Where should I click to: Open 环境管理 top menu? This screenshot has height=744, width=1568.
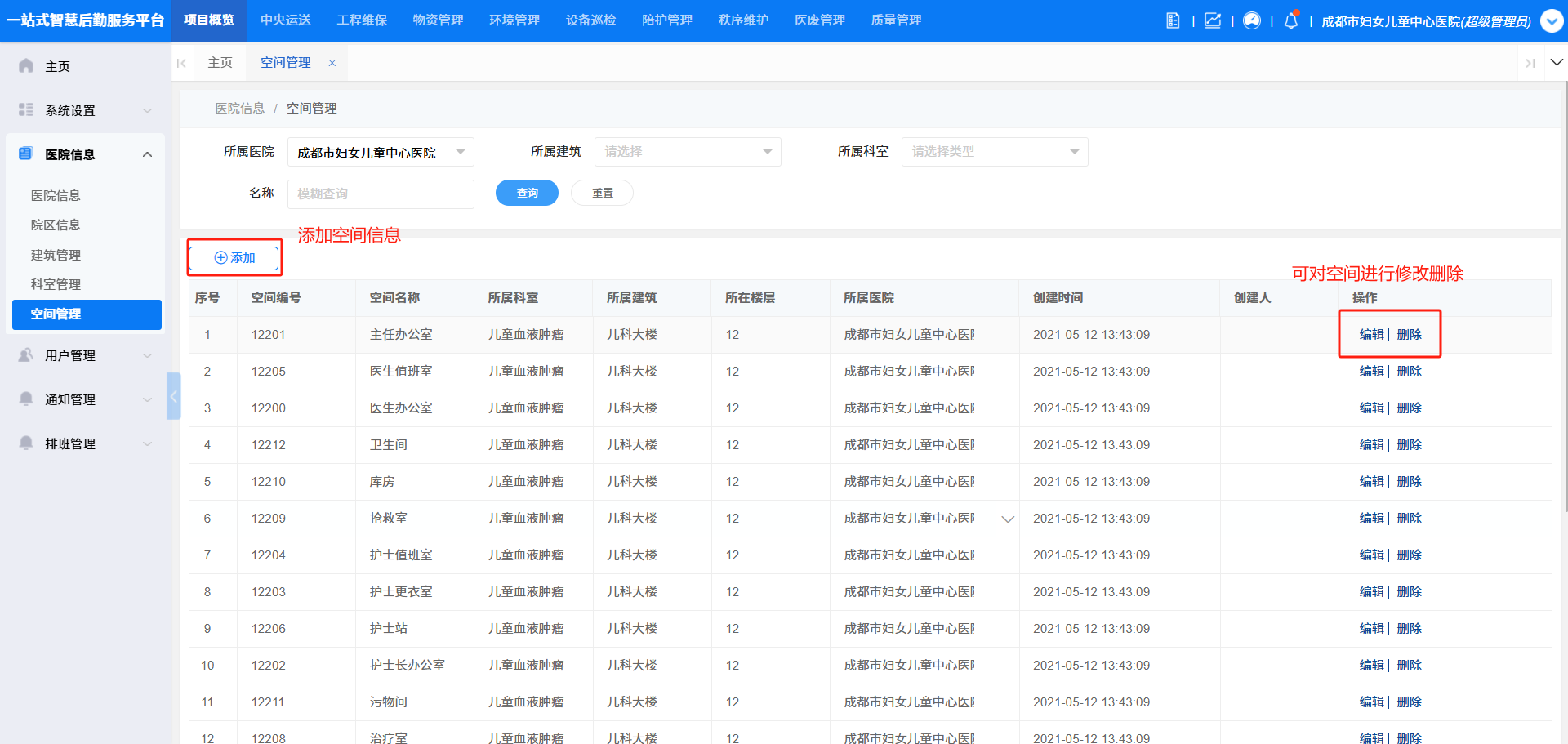514,20
